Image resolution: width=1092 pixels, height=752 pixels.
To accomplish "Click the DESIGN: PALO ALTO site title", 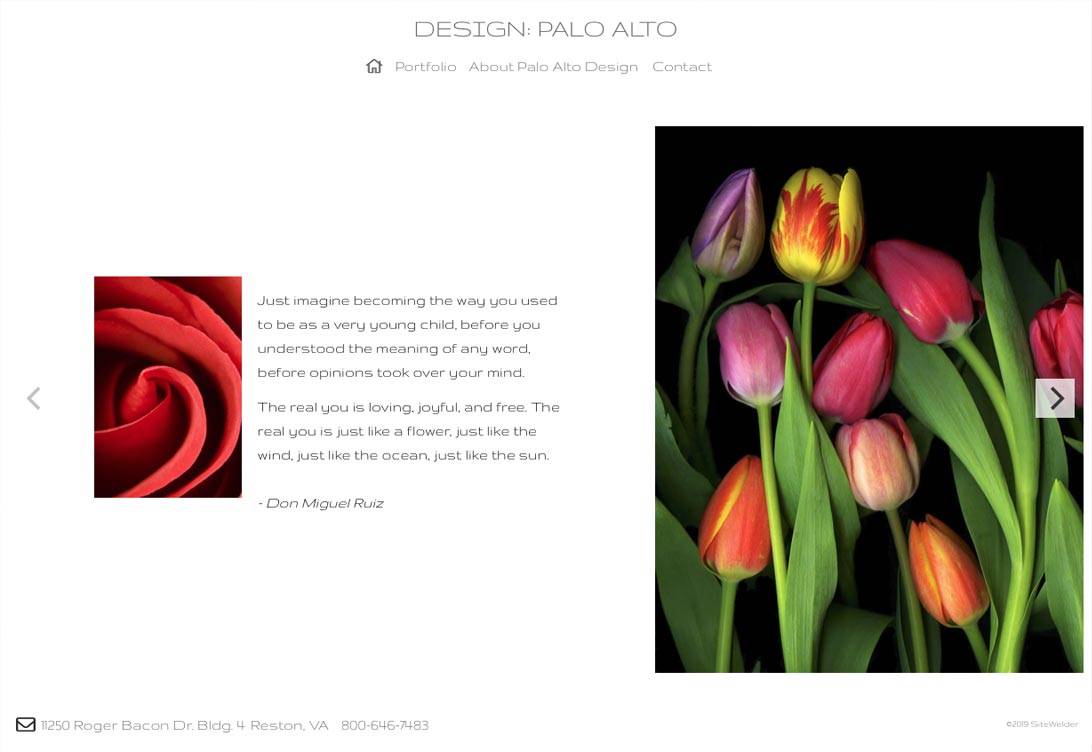I will click(545, 29).
